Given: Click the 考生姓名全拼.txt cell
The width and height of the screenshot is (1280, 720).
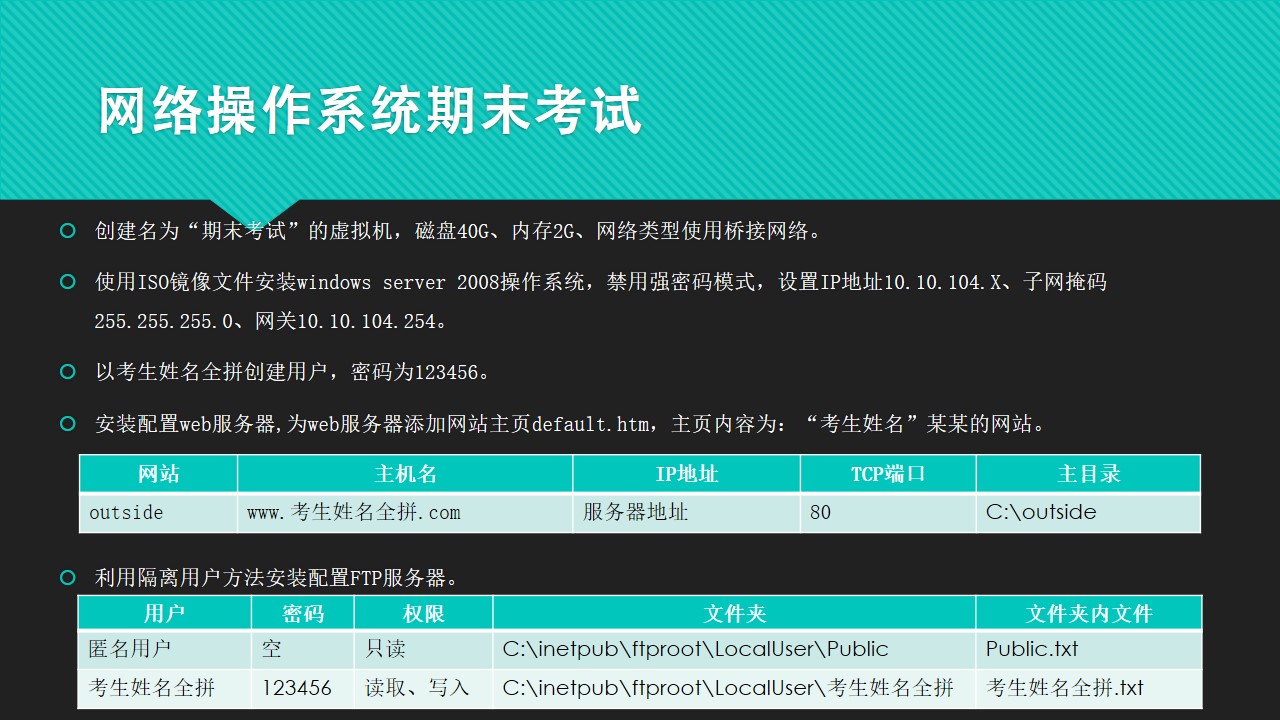Looking at the screenshot, I should point(1089,688).
